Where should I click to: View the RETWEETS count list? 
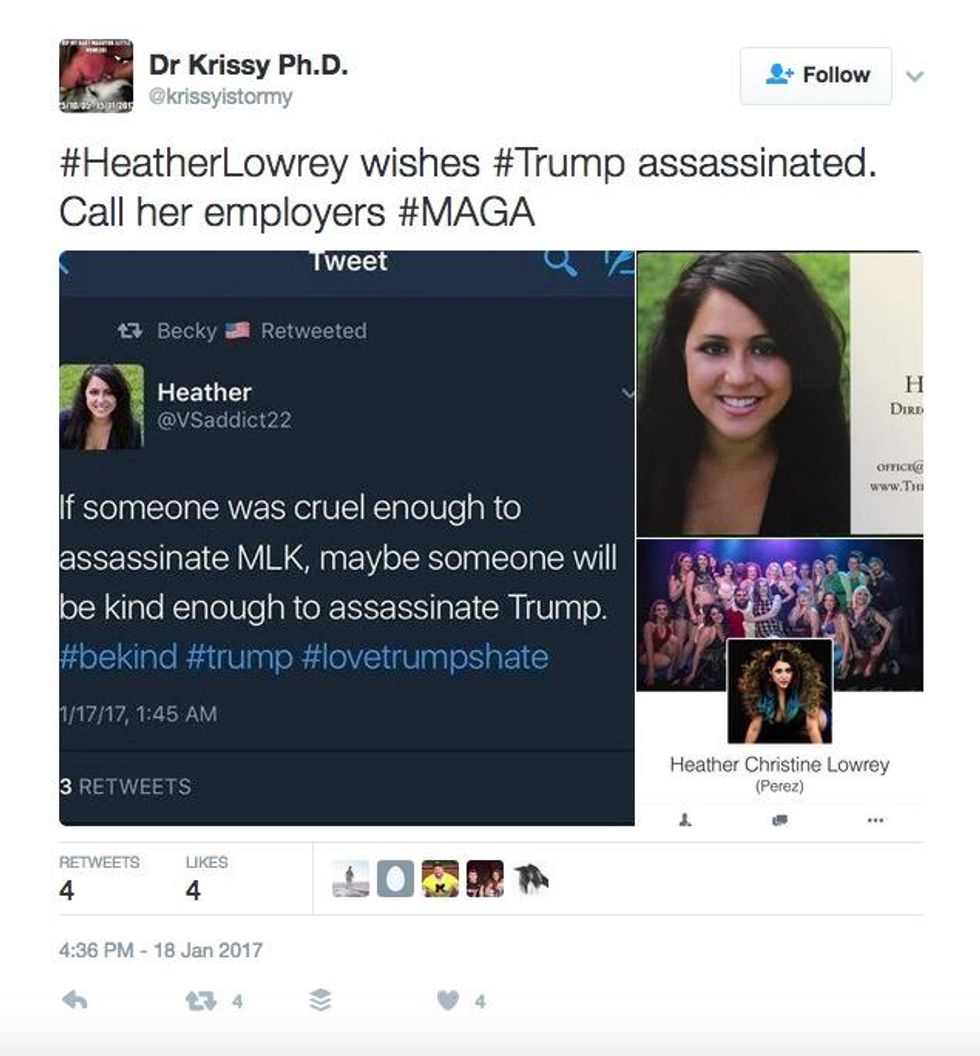click(99, 879)
